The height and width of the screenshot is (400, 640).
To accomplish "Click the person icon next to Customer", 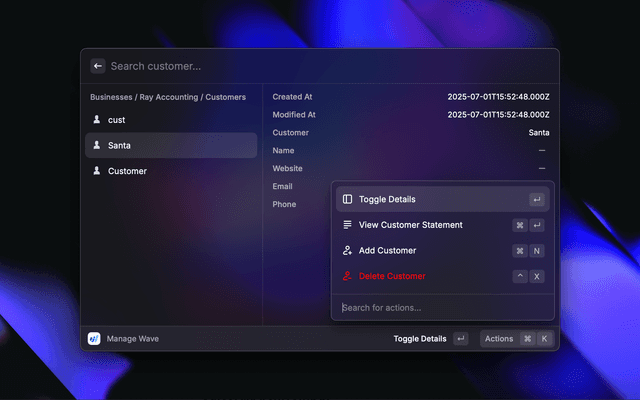I will (x=97, y=171).
